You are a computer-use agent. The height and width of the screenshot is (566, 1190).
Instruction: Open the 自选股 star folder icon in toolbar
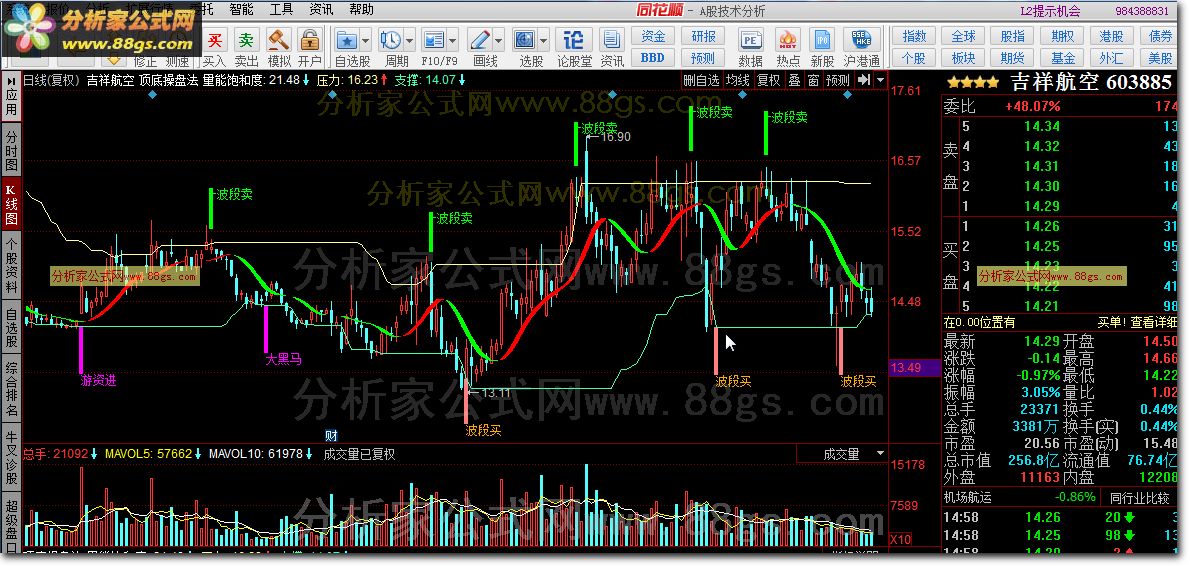tap(347, 39)
